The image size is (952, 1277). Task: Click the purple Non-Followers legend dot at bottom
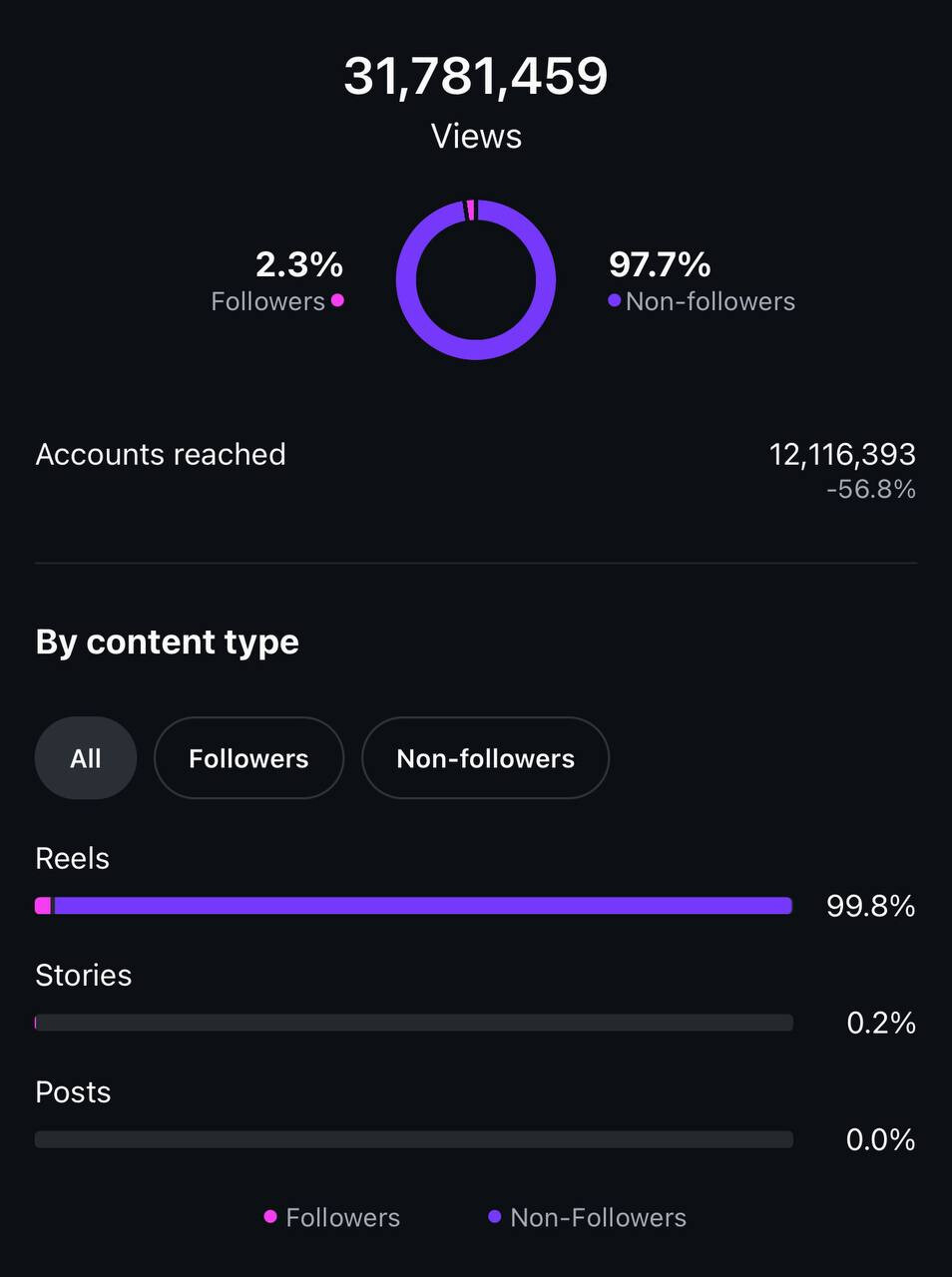pyautogui.click(x=494, y=1216)
